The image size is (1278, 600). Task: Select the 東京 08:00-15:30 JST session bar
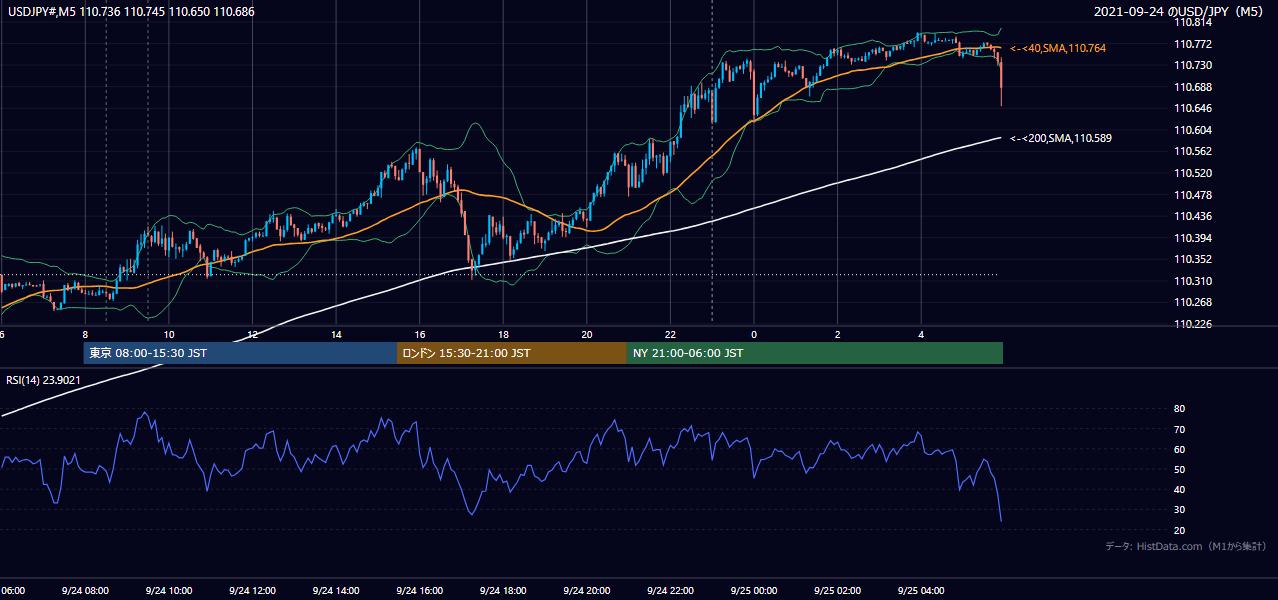(x=240, y=353)
